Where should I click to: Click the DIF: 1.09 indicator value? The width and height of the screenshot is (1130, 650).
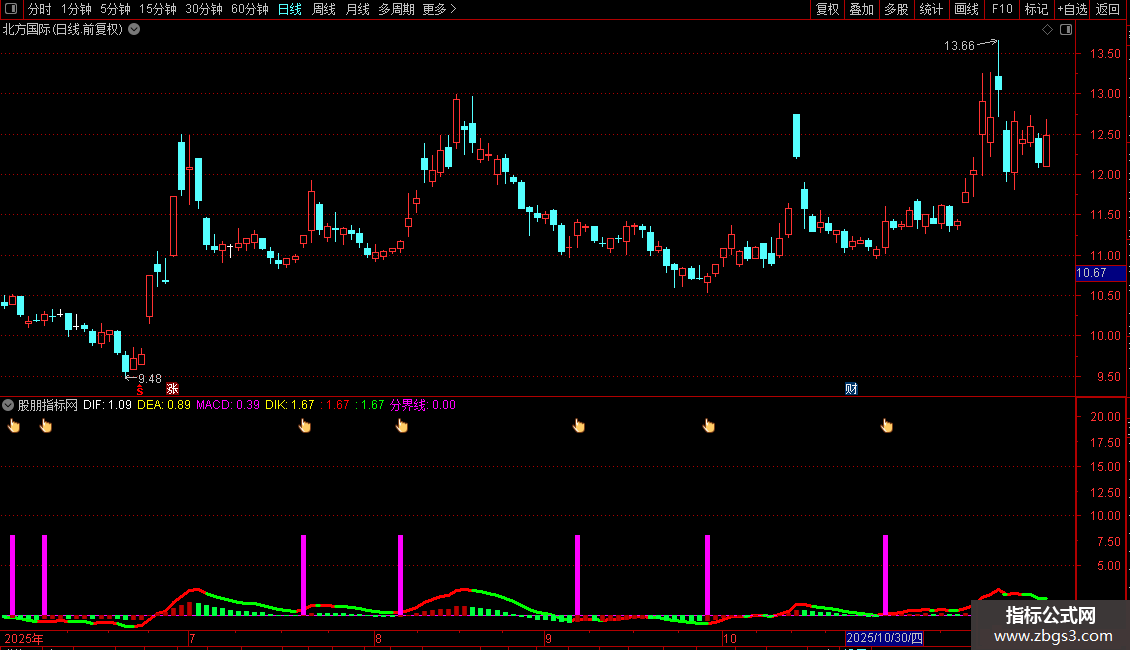[x=107, y=405]
